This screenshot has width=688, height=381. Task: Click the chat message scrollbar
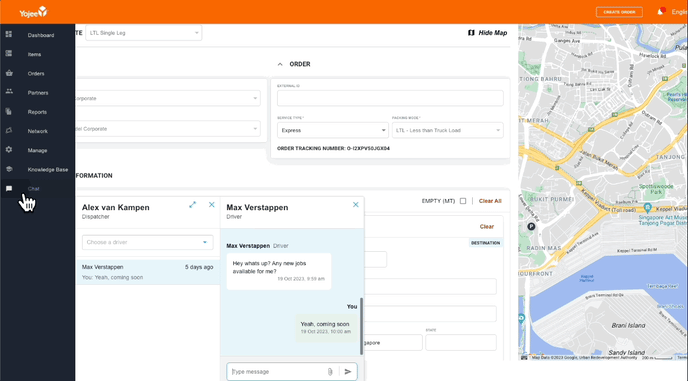(362, 326)
